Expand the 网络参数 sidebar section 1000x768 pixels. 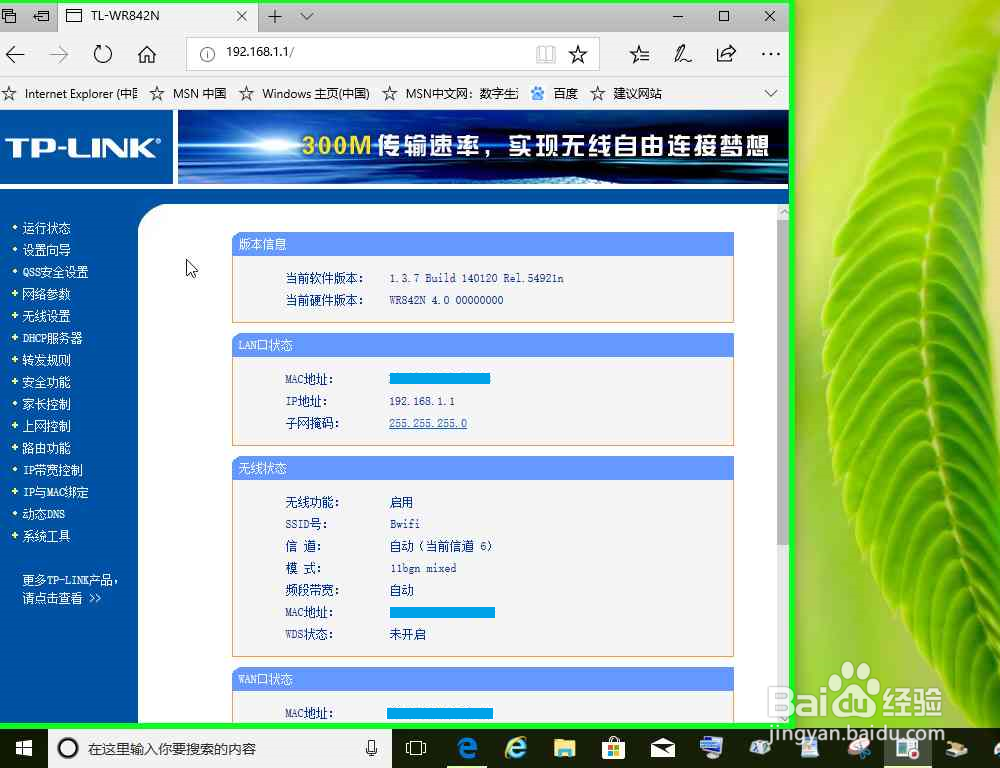coord(46,293)
